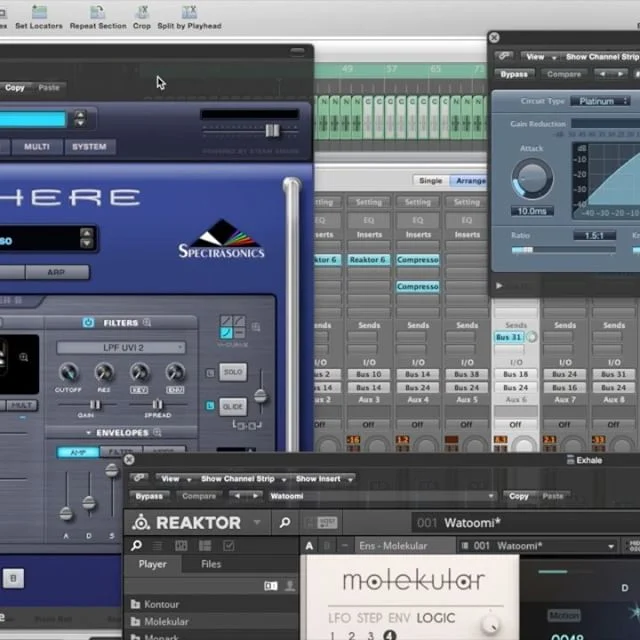Image resolution: width=640 pixels, height=640 pixels.
Task: Click the Omnisphere CUTOFF knob
Action: 69,372
